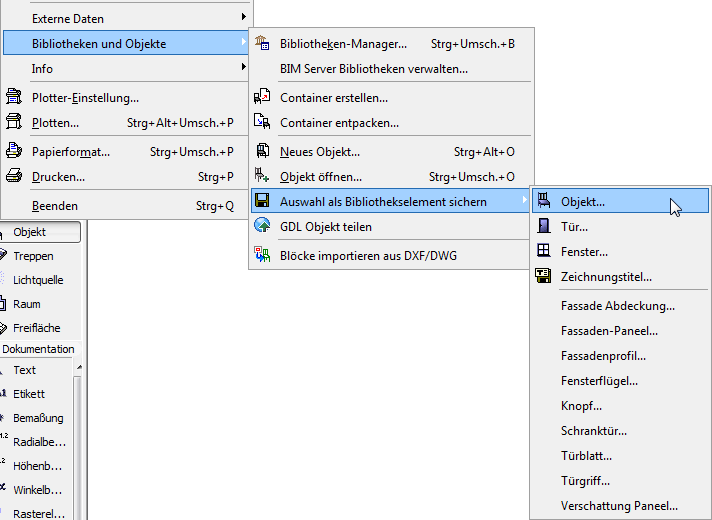Click the Fenster window icon

pyautogui.click(x=544, y=251)
